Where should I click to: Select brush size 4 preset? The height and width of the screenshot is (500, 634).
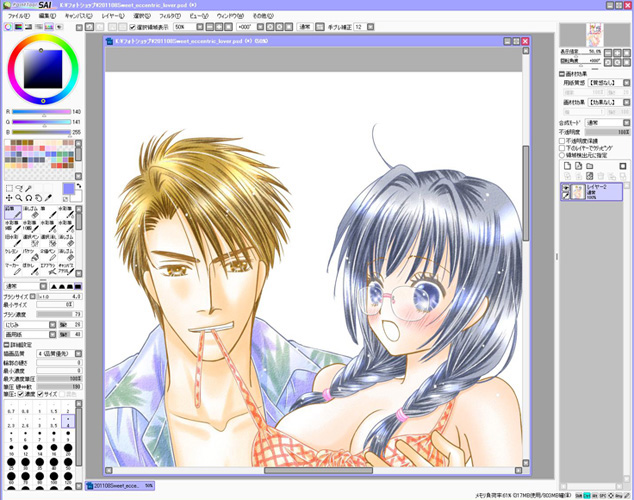click(68, 421)
